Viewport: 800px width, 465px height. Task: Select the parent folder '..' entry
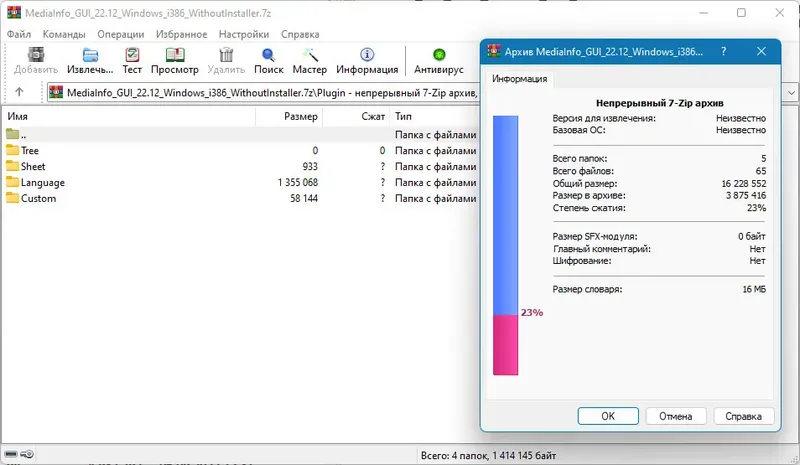click(240, 135)
